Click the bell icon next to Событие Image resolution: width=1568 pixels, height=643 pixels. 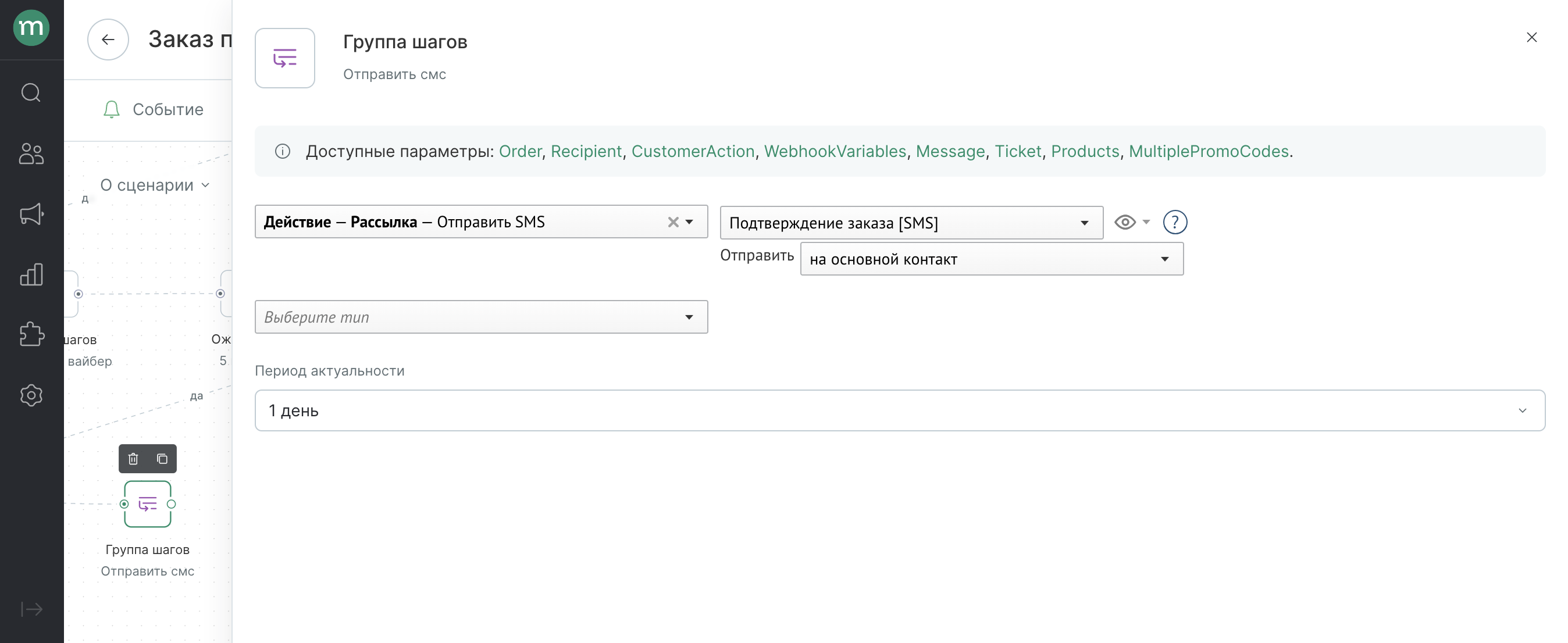(x=112, y=109)
